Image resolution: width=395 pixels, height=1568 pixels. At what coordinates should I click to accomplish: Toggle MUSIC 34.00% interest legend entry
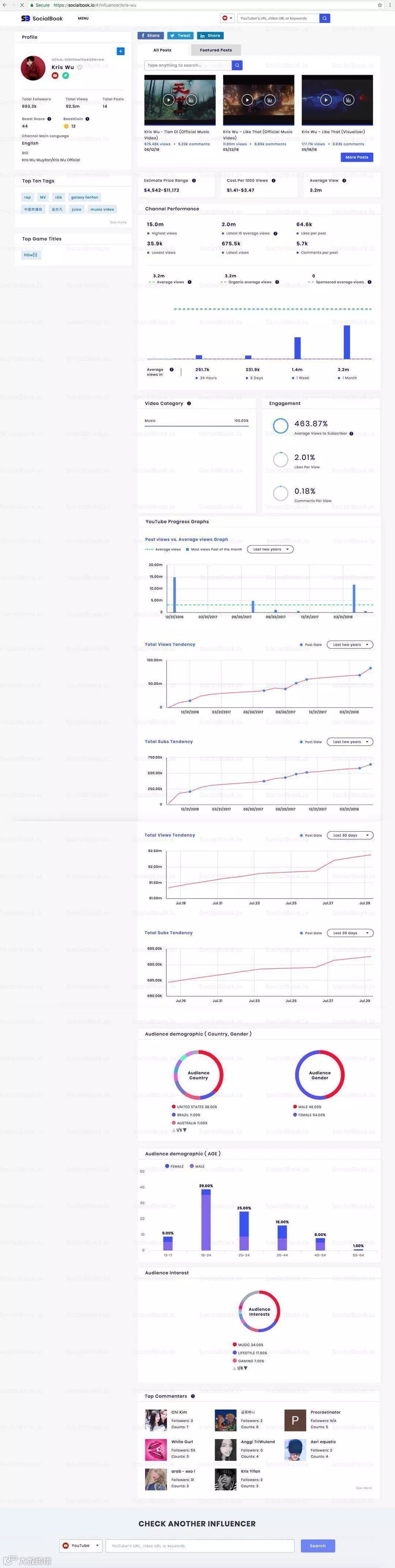(248, 1345)
